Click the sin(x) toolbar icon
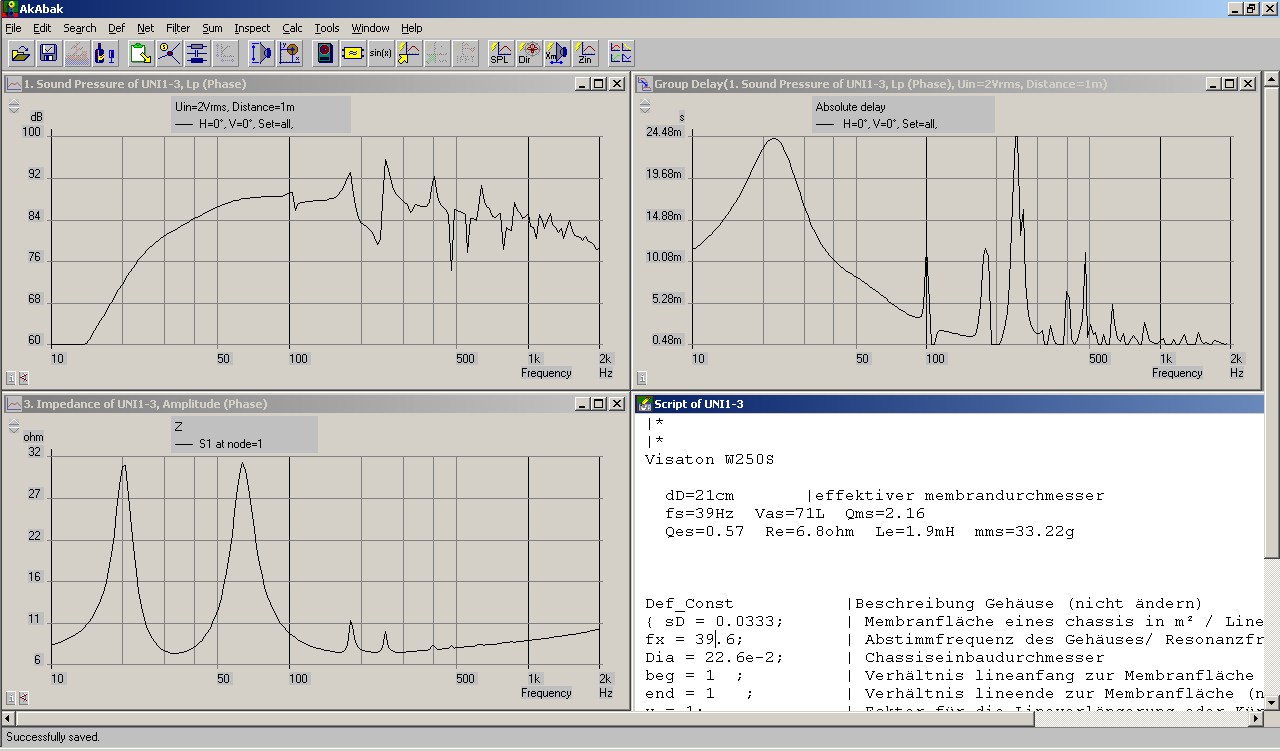Image resolution: width=1280 pixels, height=751 pixels. 380,54
